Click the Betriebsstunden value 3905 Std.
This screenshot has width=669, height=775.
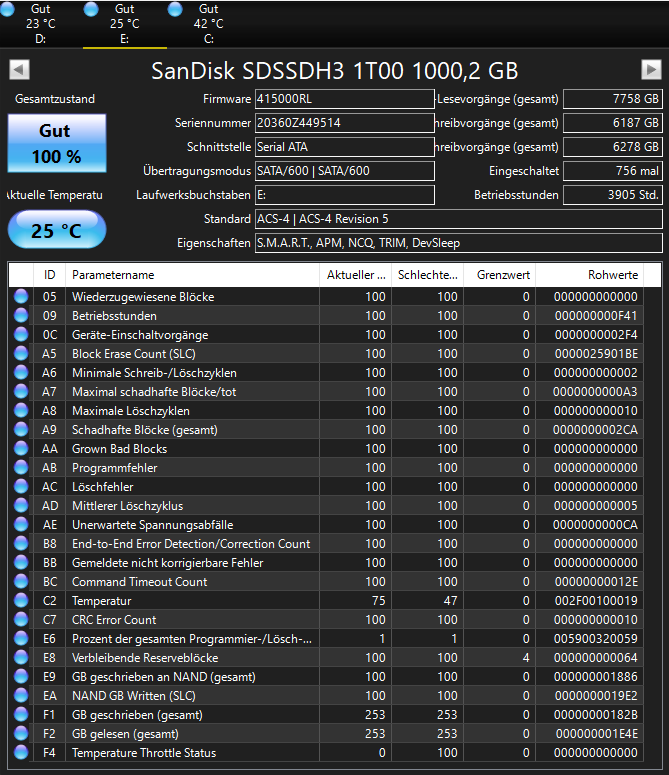pyautogui.click(x=613, y=195)
